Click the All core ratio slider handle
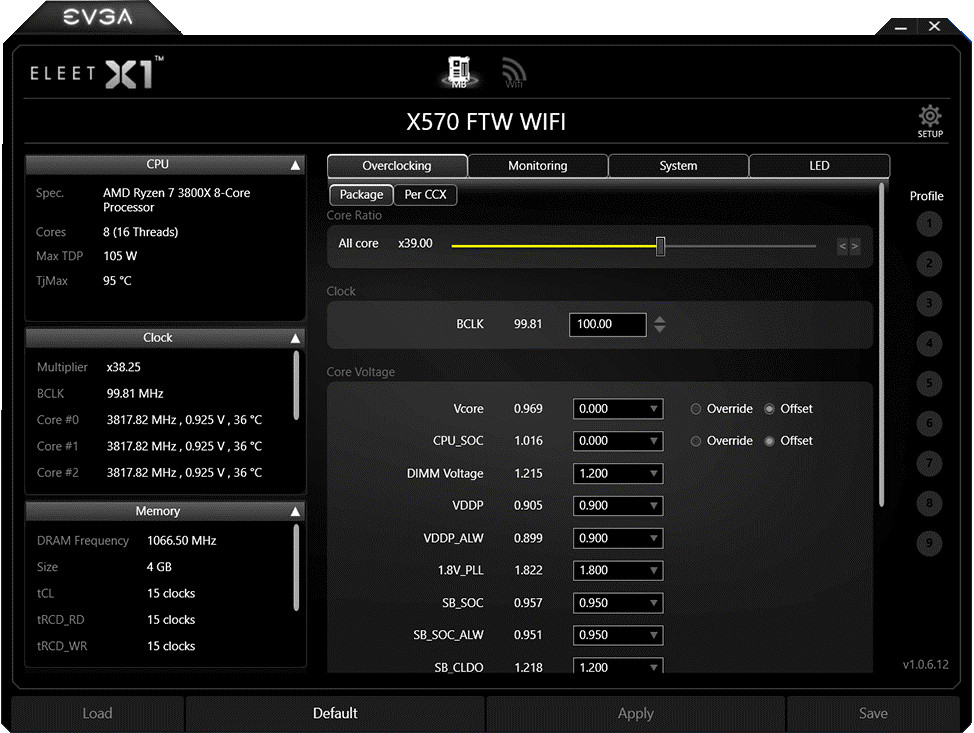Screen dimensions: 974x733 click(660, 246)
